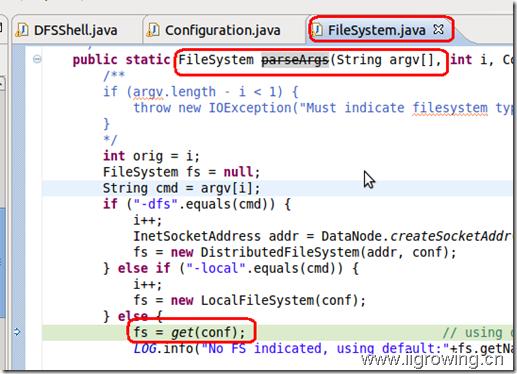This screenshot has height=374, width=517.
Task: Close the FileSystem.java tab
Action: click(x=439, y=30)
